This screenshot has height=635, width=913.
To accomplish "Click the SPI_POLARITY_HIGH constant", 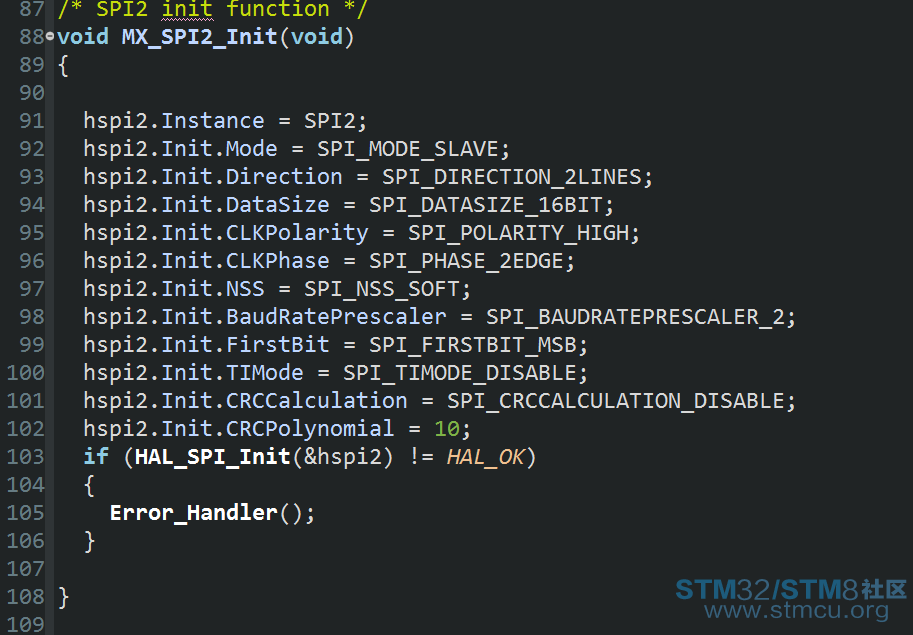I will [x=518, y=233].
